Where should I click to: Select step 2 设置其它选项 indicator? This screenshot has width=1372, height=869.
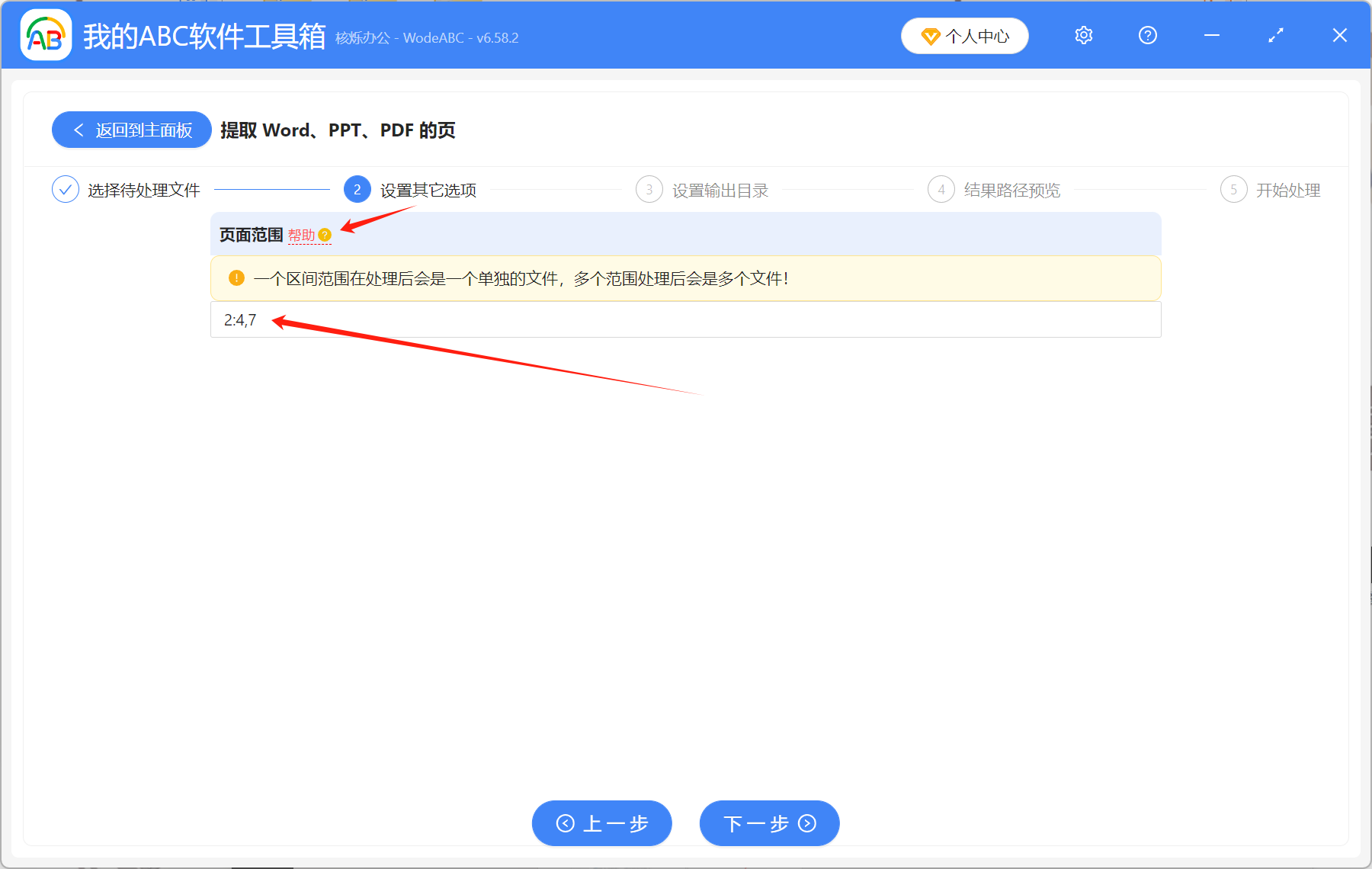pyautogui.click(x=356, y=189)
